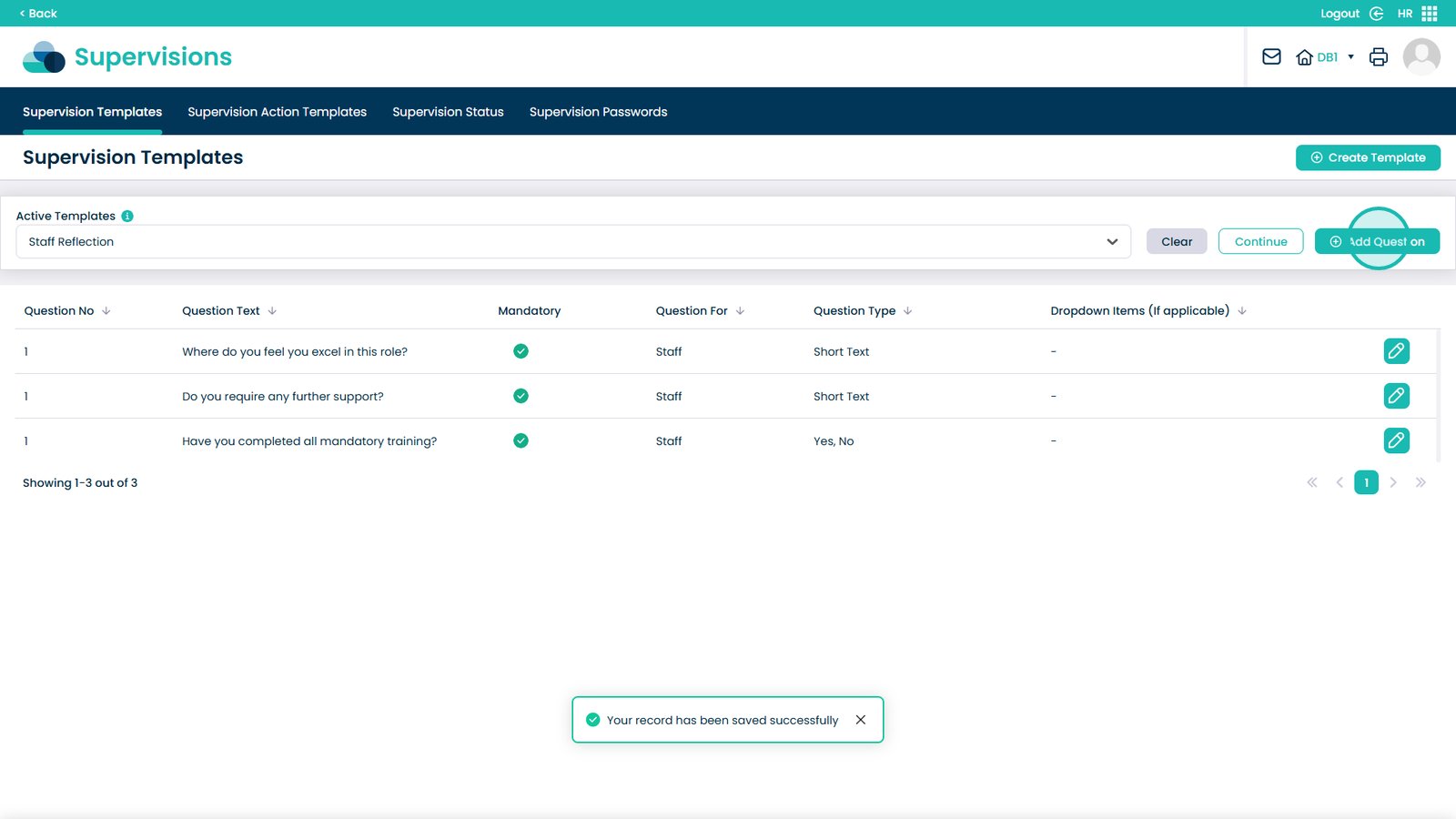
Task: Switch to Supervision Action Templates tab
Action: click(277, 112)
